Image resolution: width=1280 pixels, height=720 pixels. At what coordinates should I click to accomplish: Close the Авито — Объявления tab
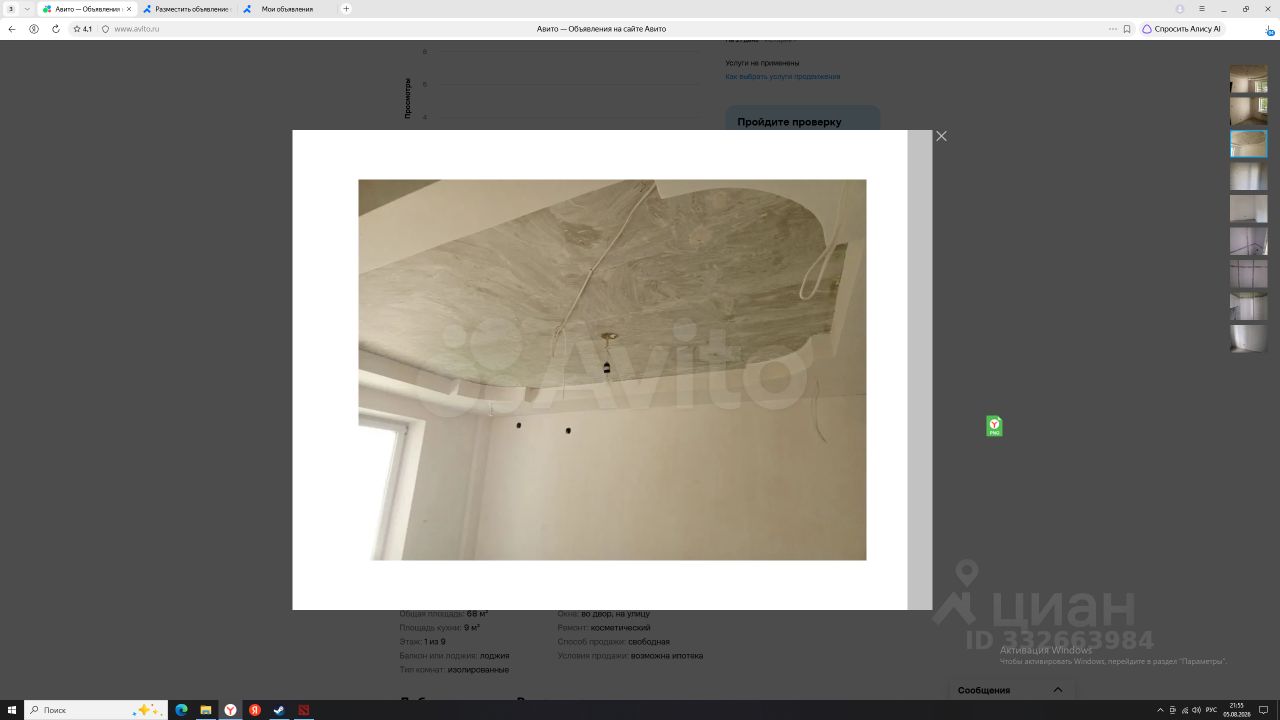pos(129,9)
